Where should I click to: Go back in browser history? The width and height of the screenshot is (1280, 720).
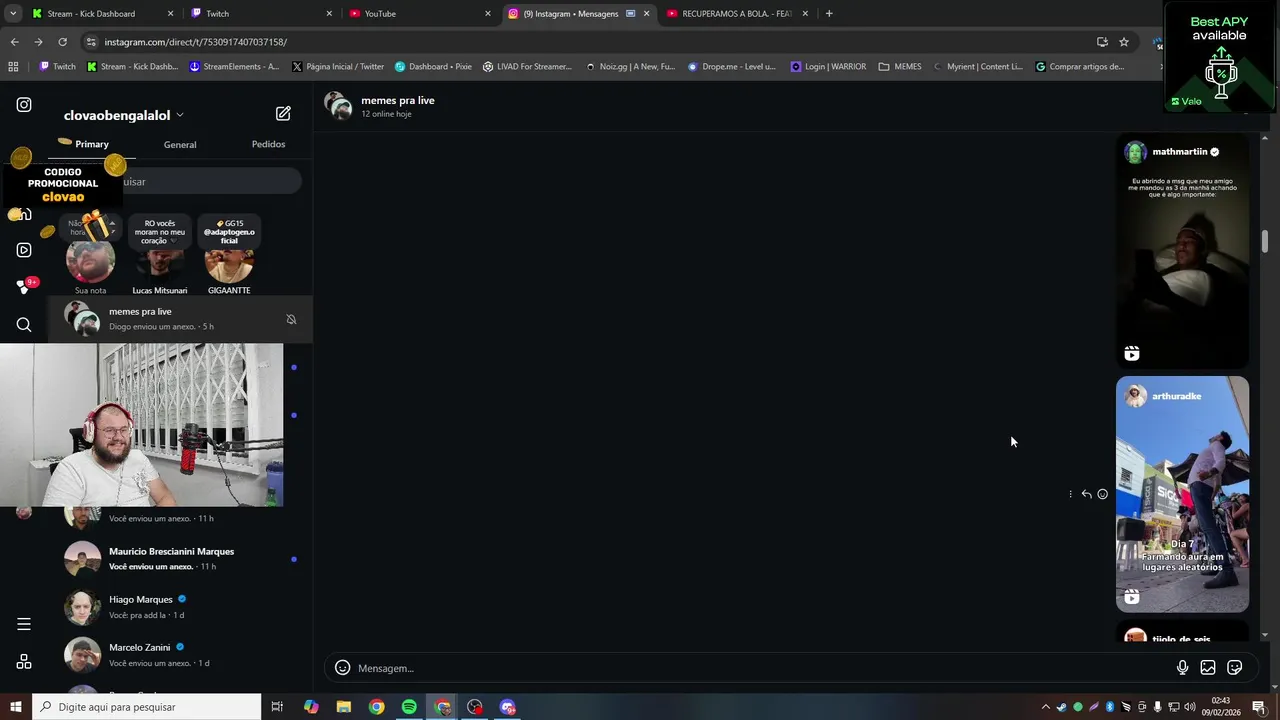click(14, 42)
